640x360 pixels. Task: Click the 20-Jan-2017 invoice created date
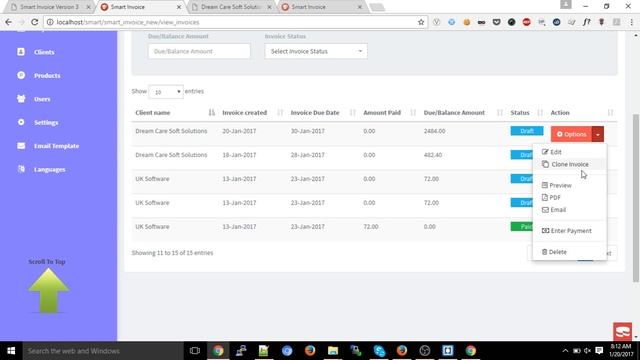click(239, 131)
